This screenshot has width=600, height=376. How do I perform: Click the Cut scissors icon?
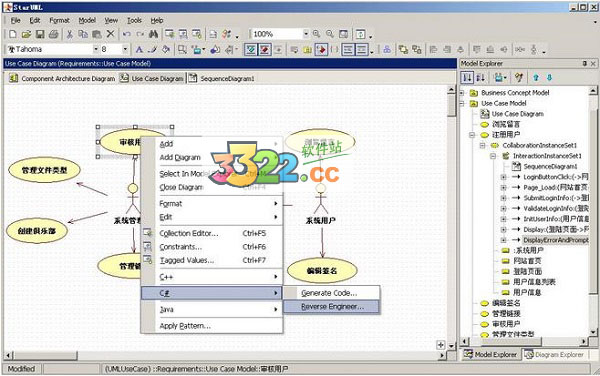70,34
